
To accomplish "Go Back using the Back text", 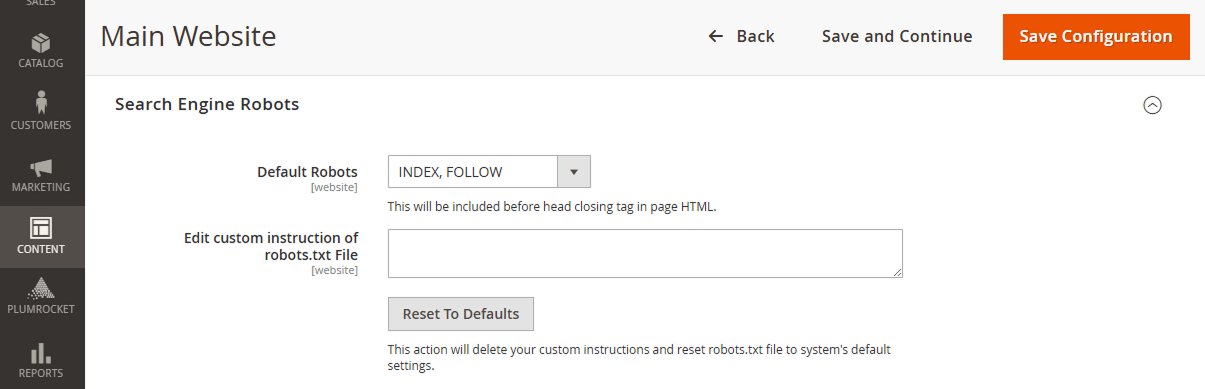I will (756, 36).
